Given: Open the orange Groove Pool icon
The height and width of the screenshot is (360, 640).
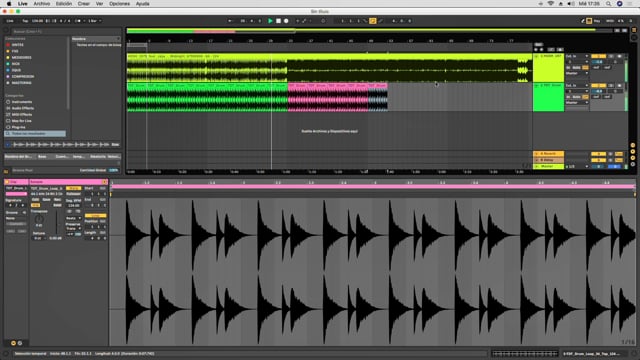Looking at the screenshot, I should click(6, 172).
